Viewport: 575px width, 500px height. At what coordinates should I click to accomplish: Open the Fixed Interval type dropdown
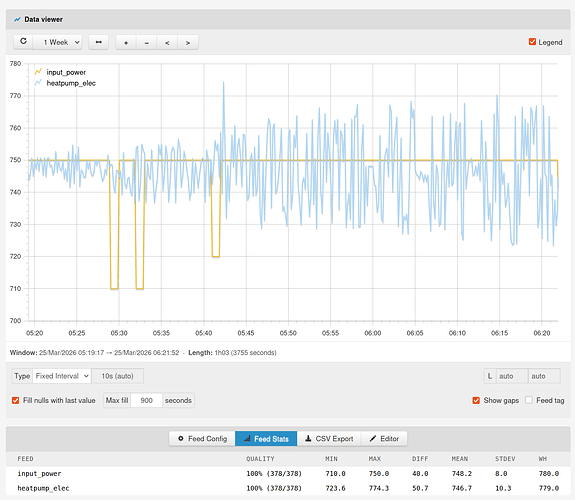pos(62,376)
